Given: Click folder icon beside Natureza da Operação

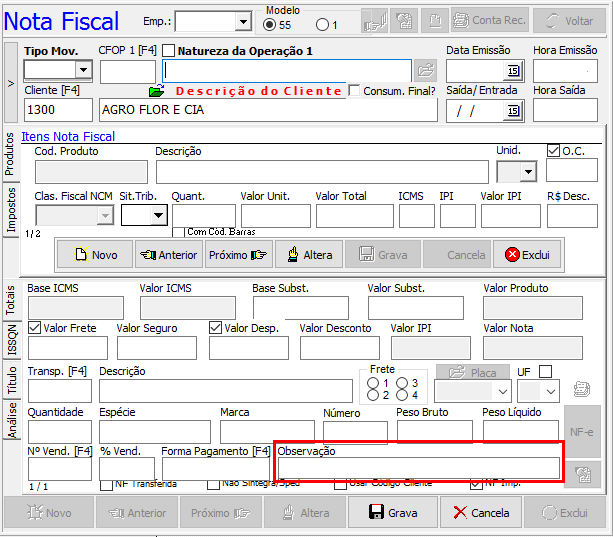Looking at the screenshot, I should [426, 71].
